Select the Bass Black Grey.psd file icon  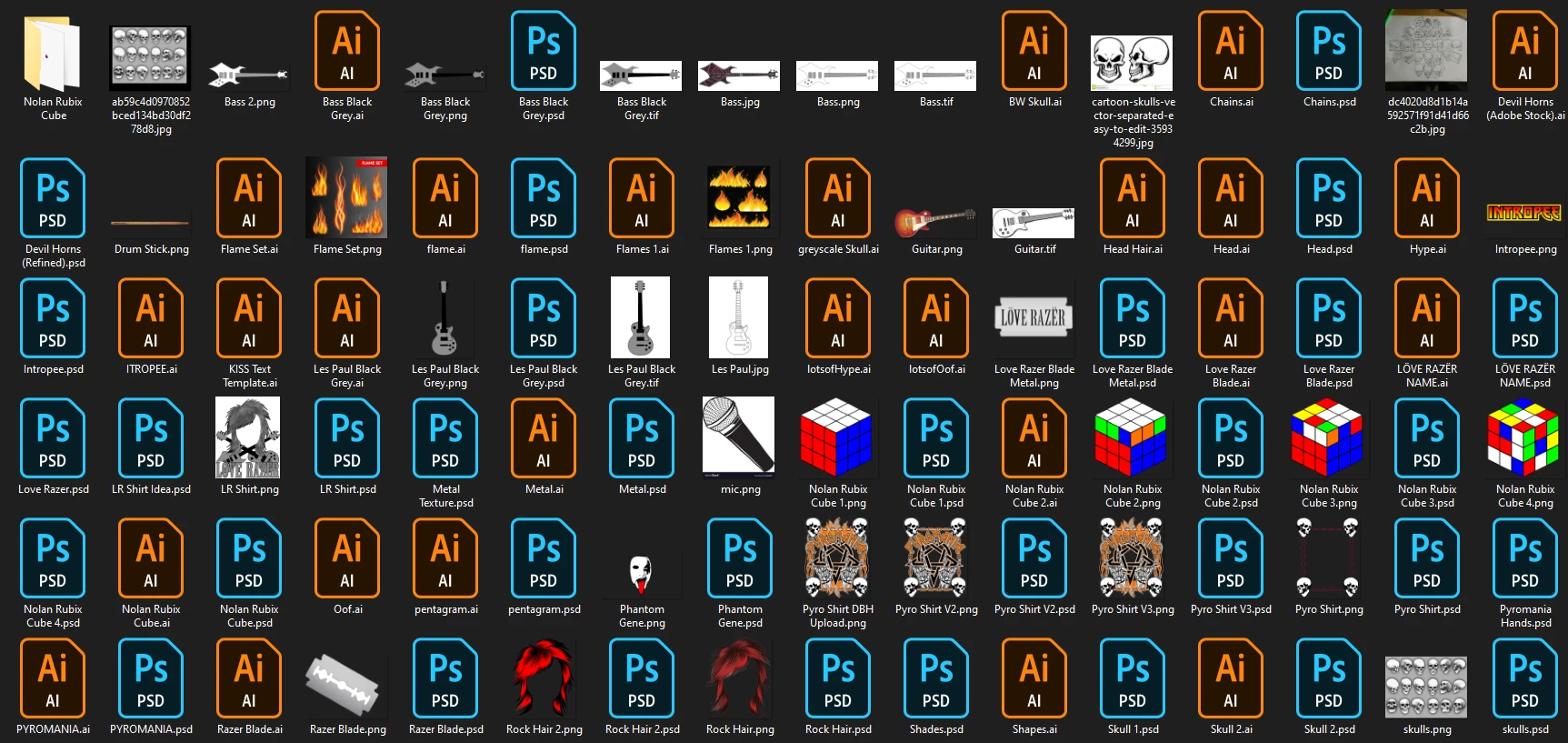pyautogui.click(x=544, y=51)
